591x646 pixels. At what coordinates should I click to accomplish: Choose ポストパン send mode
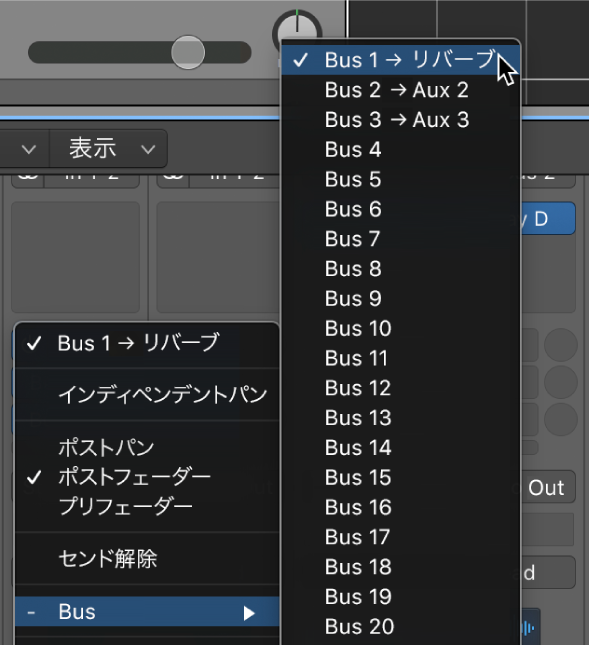(x=147, y=448)
